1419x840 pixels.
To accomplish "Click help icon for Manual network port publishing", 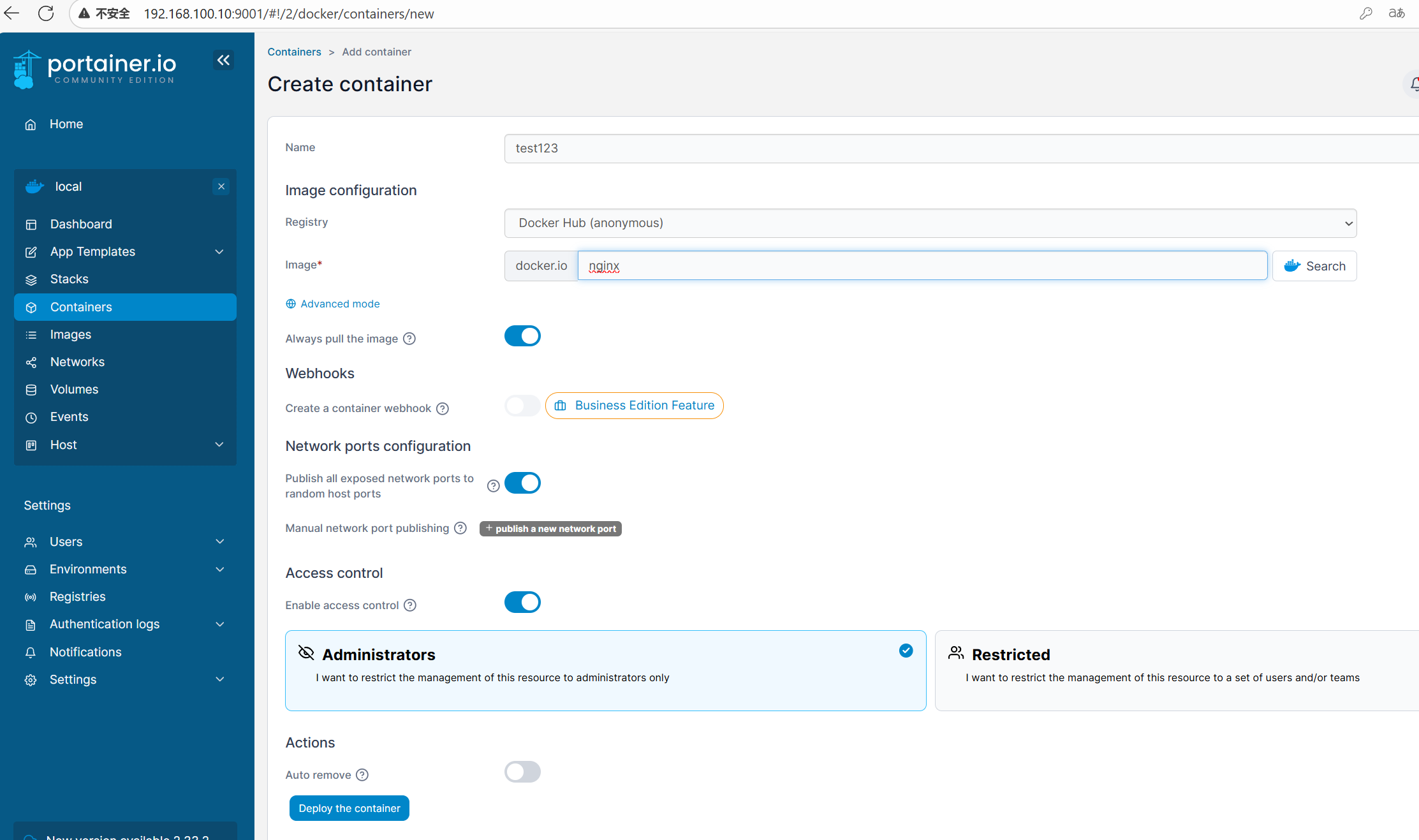I will (460, 528).
